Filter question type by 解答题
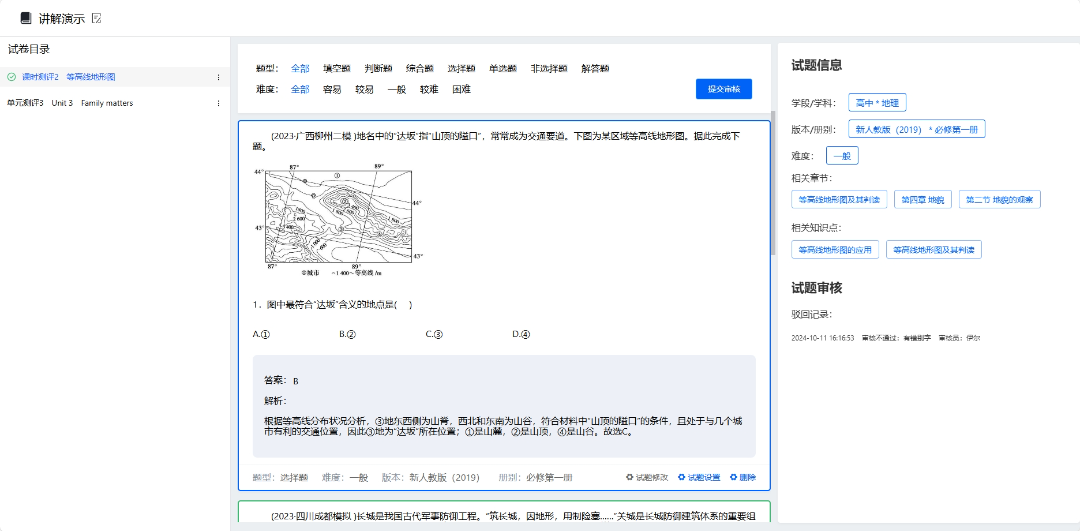 (x=595, y=68)
